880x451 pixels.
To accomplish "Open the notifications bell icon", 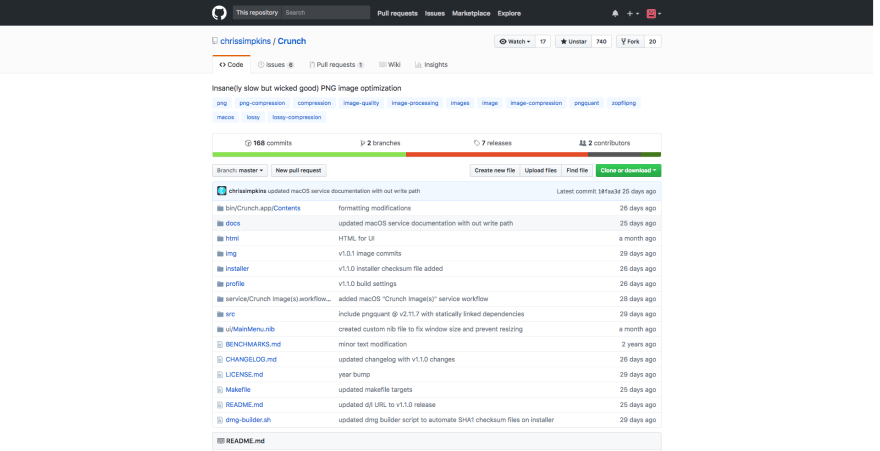I will (615, 13).
